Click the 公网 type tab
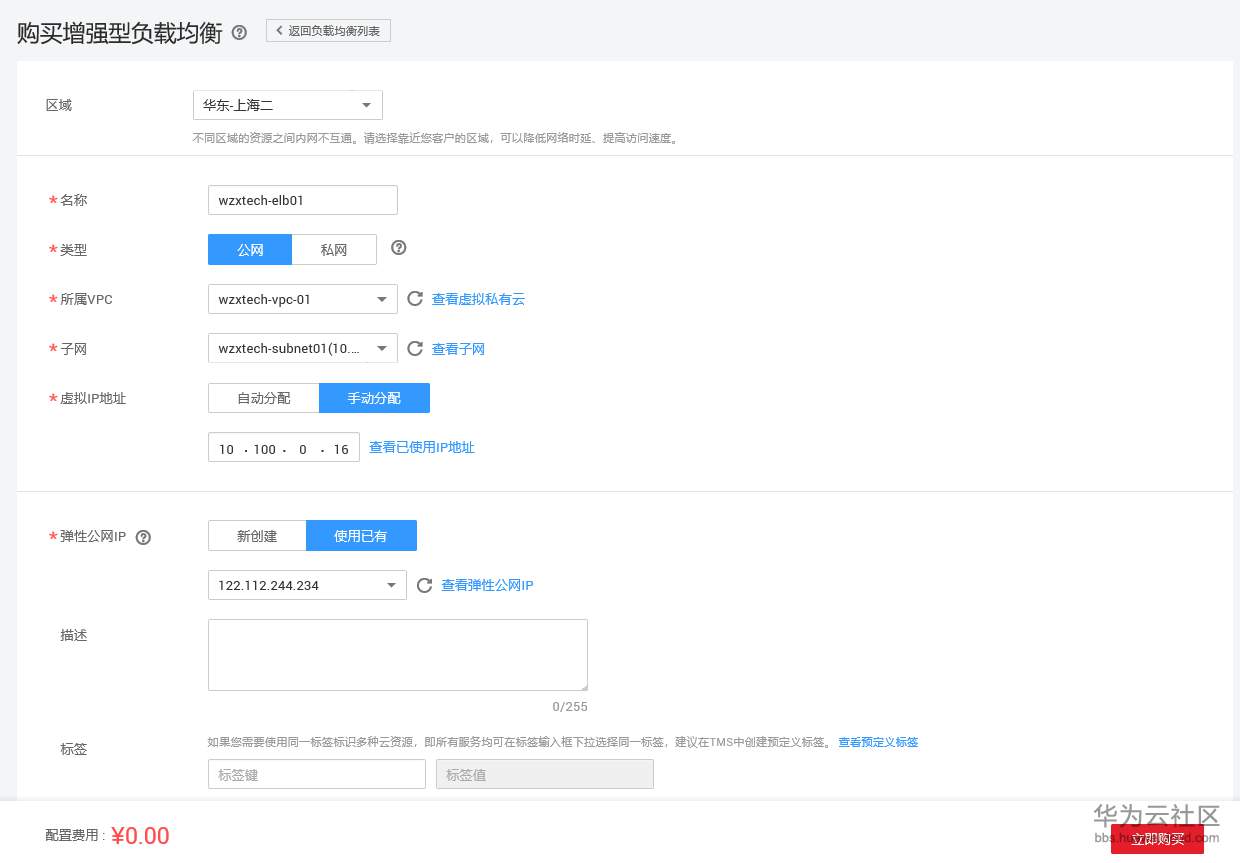The height and width of the screenshot is (863, 1240). pos(249,249)
